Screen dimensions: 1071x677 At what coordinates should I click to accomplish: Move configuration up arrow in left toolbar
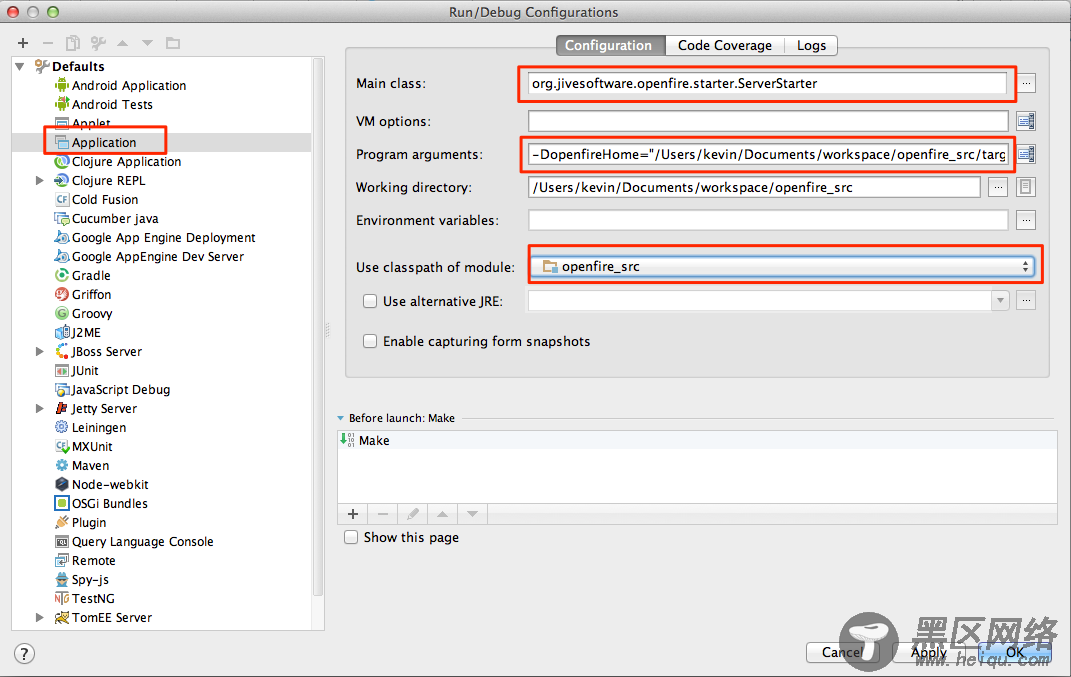tap(123, 43)
